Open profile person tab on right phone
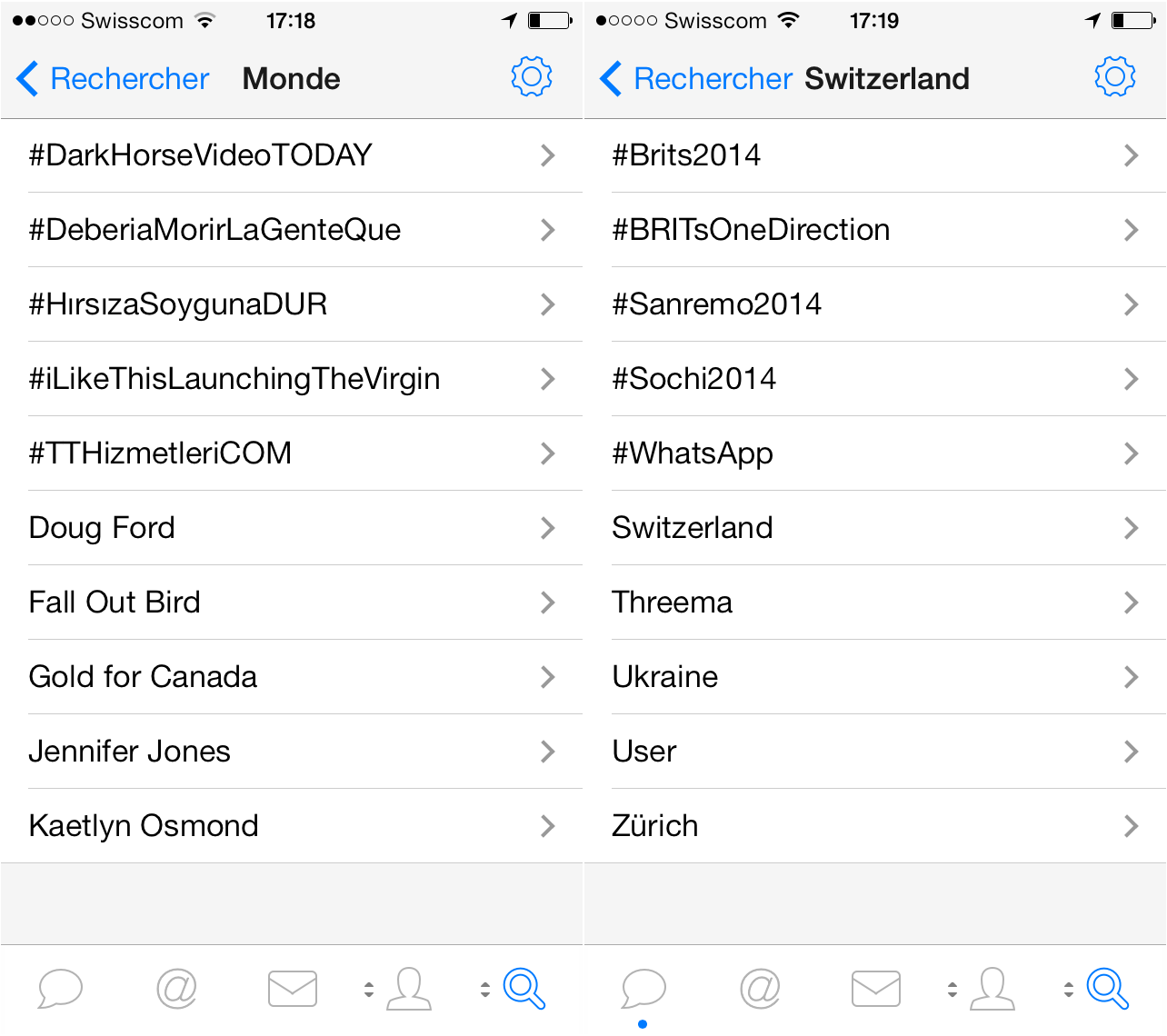The width and height of the screenshot is (1167, 1036). pyautogui.click(x=992, y=989)
